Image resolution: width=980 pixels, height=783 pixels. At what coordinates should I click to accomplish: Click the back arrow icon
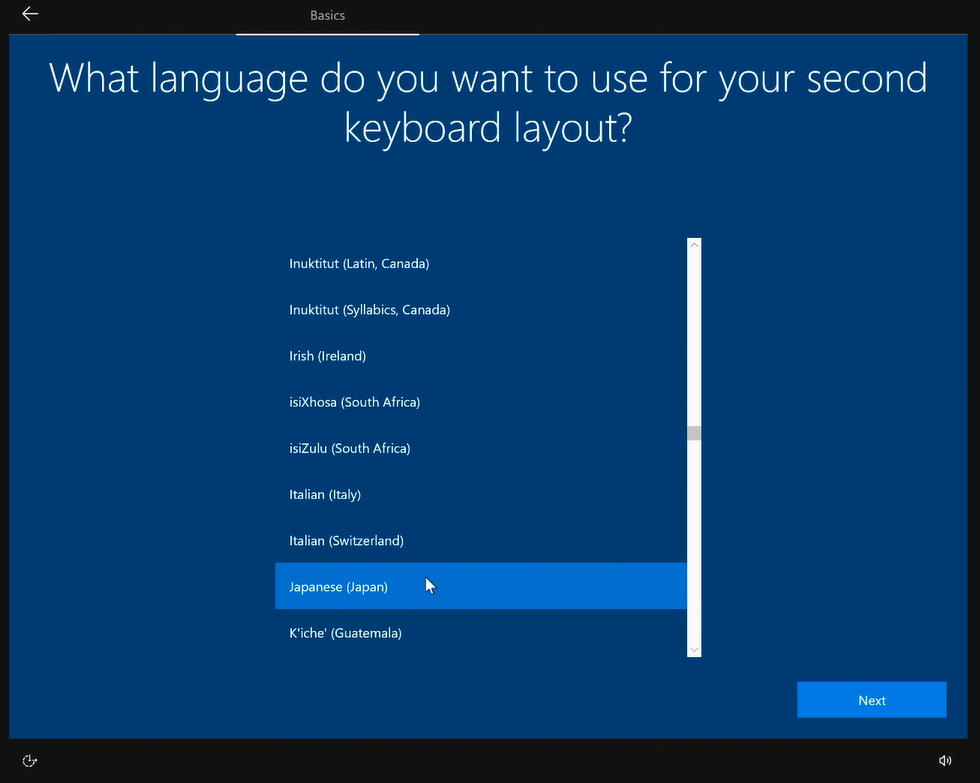pos(30,14)
